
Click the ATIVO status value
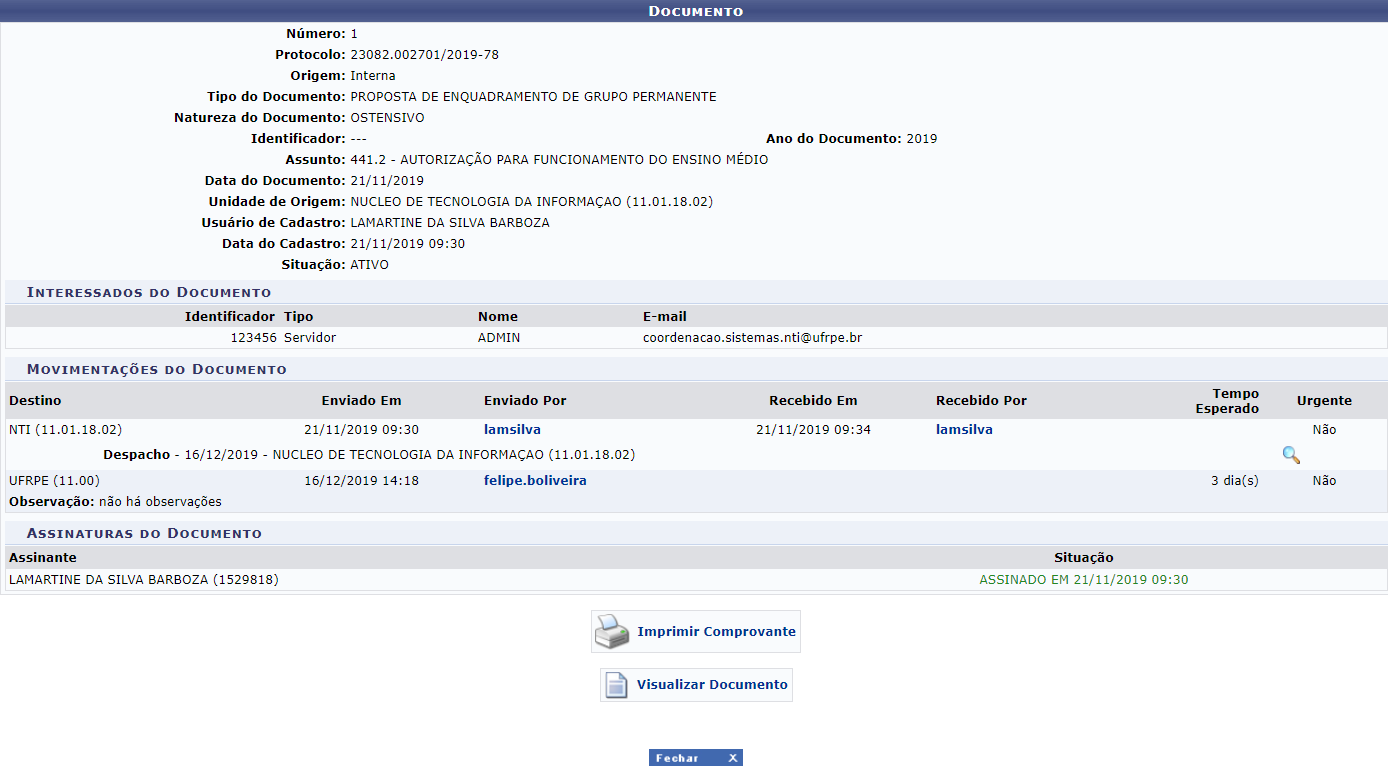(370, 265)
